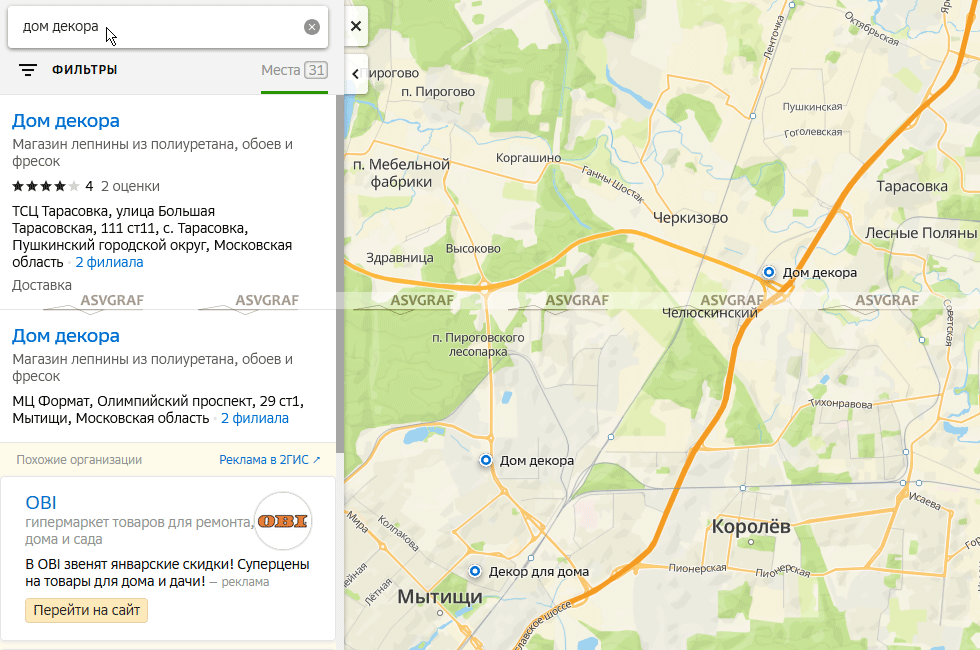Image resolution: width=980 pixels, height=650 pixels.
Task: Collapse the side panel with the chevron arrow
Action: coord(355,74)
